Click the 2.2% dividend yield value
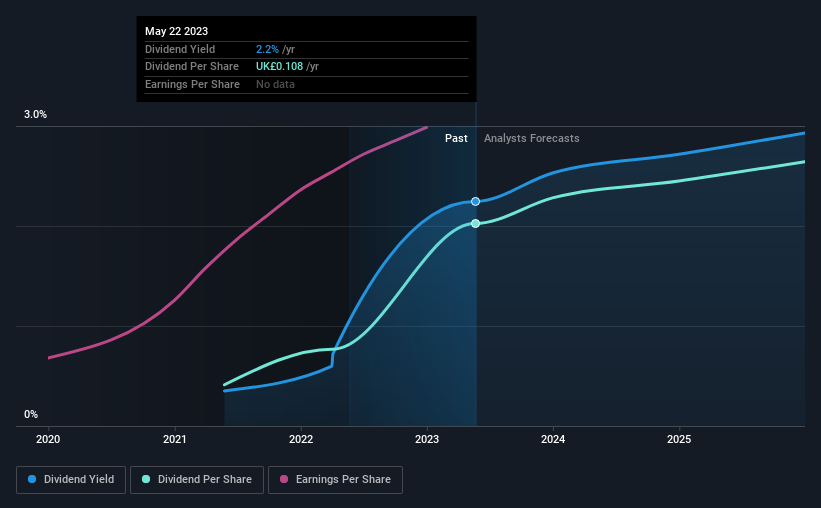 point(267,49)
